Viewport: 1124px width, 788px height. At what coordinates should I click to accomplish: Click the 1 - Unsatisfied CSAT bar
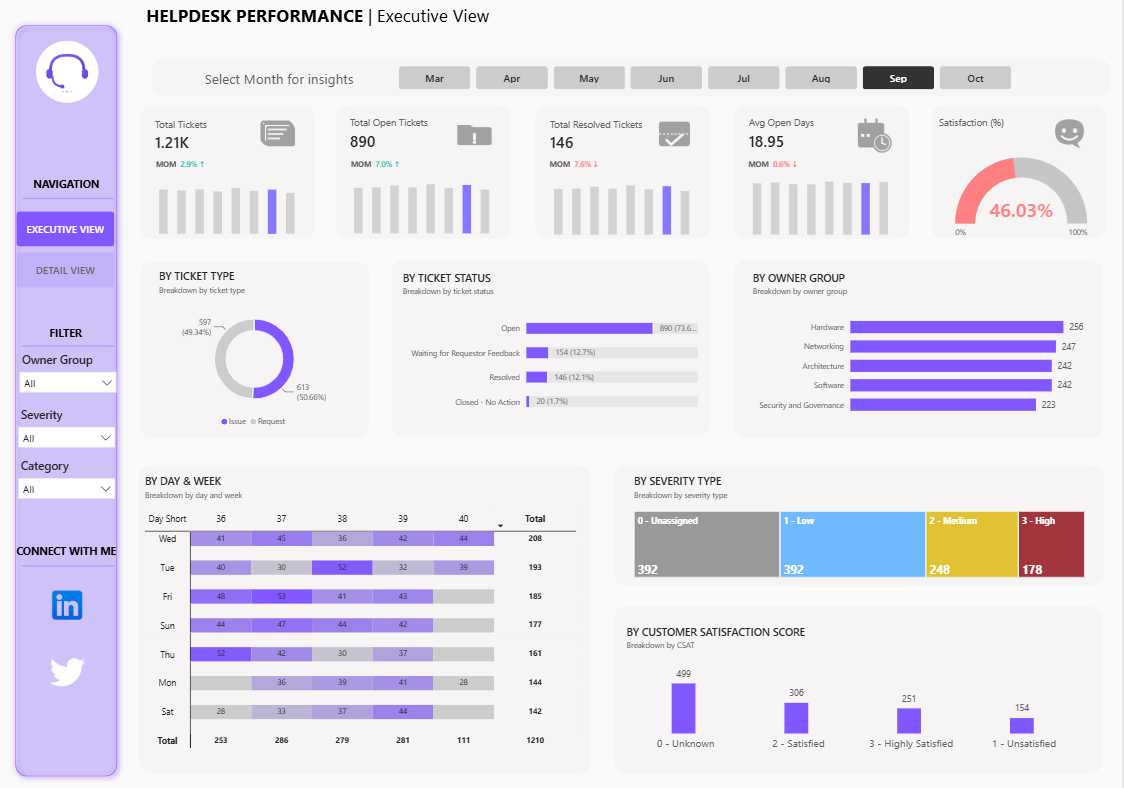(1022, 726)
